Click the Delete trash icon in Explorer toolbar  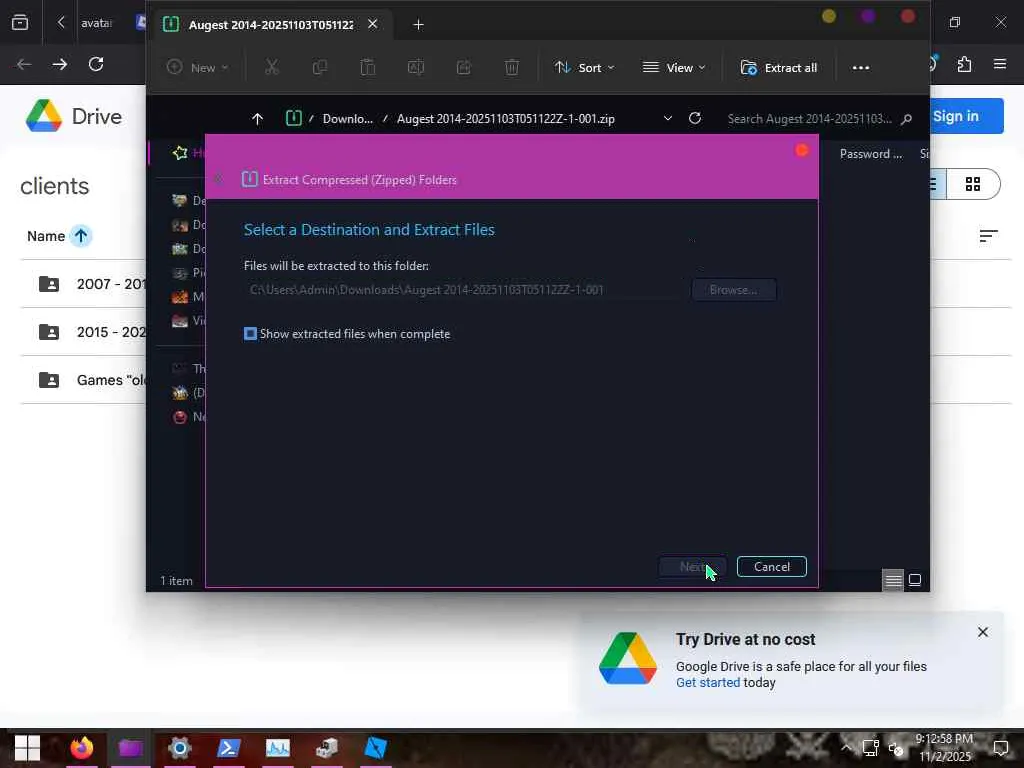coord(512,67)
